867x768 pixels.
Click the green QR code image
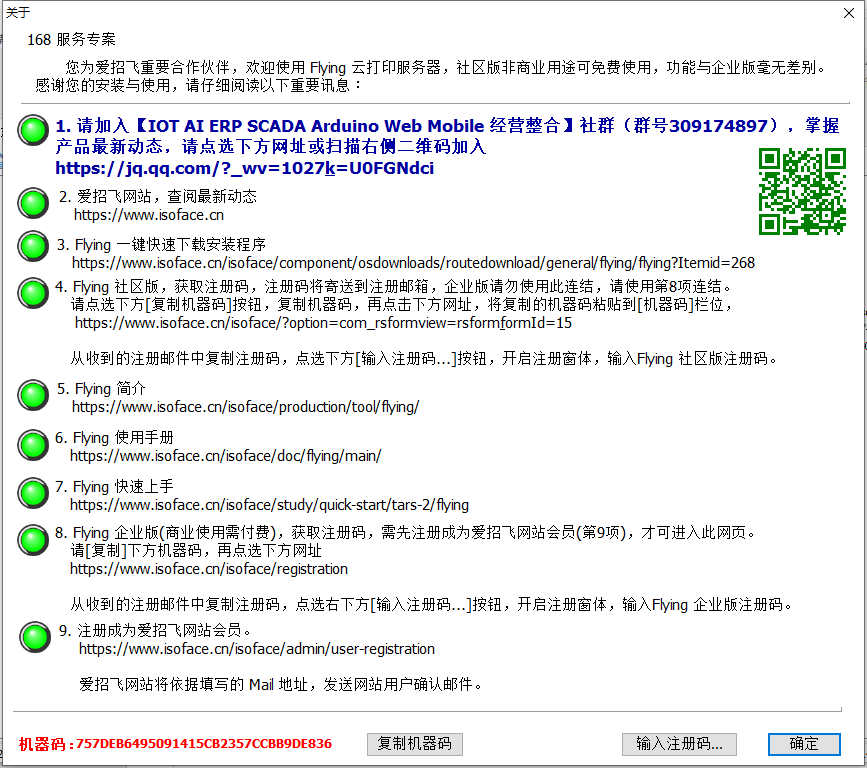[x=802, y=191]
